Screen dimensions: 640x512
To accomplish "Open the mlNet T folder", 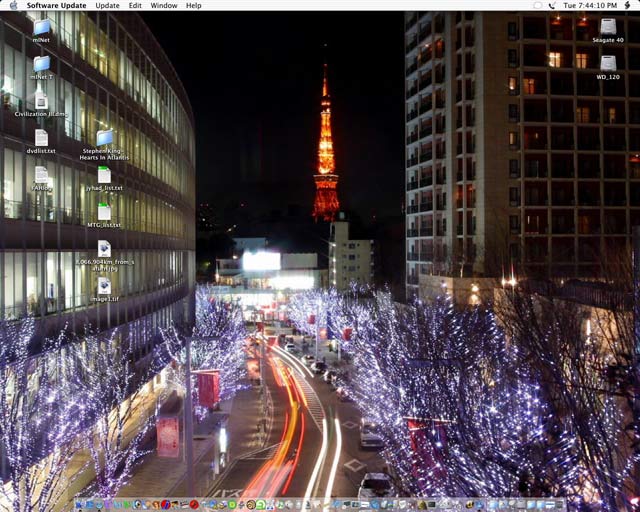I will (x=42, y=64).
